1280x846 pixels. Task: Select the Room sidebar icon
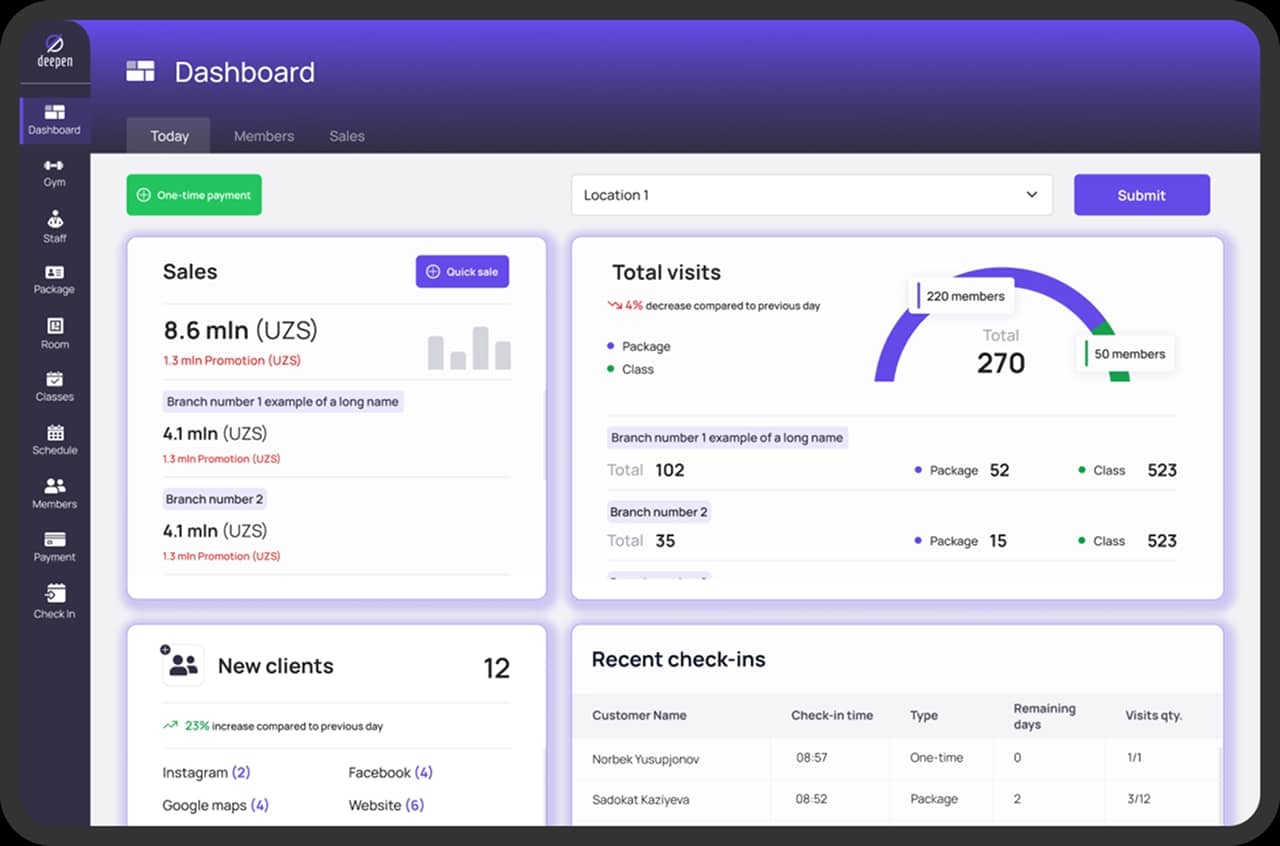pos(55,326)
